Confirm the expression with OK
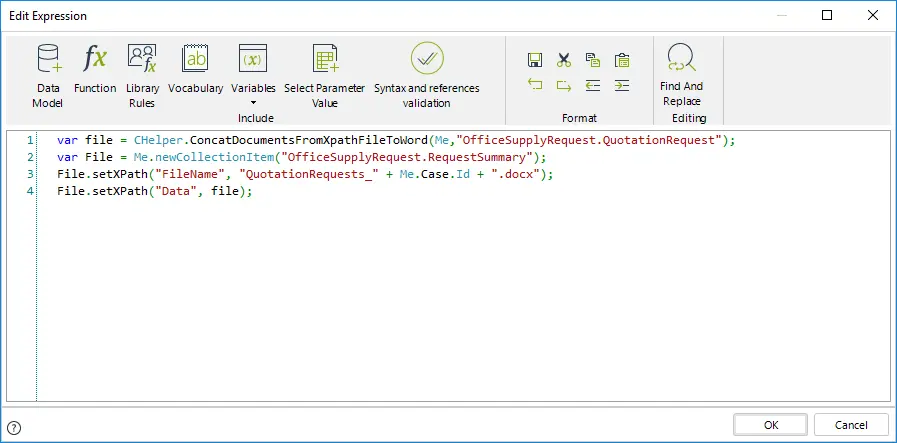897x443 pixels. point(771,425)
